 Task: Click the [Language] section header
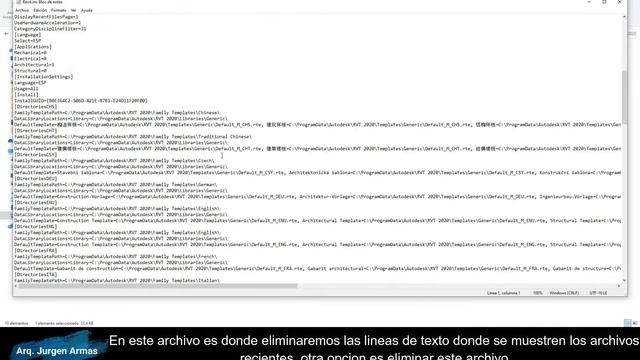[27, 35]
